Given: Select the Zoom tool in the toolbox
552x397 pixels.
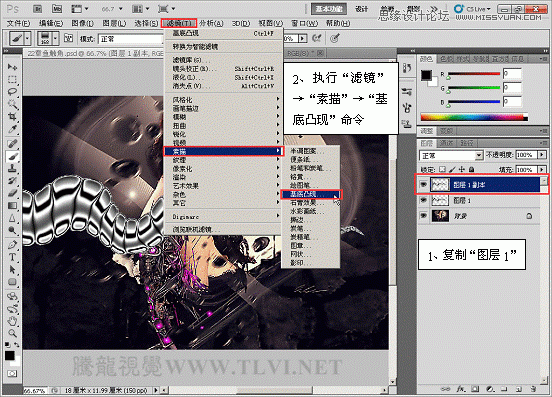Looking at the screenshot, I should [12, 333].
